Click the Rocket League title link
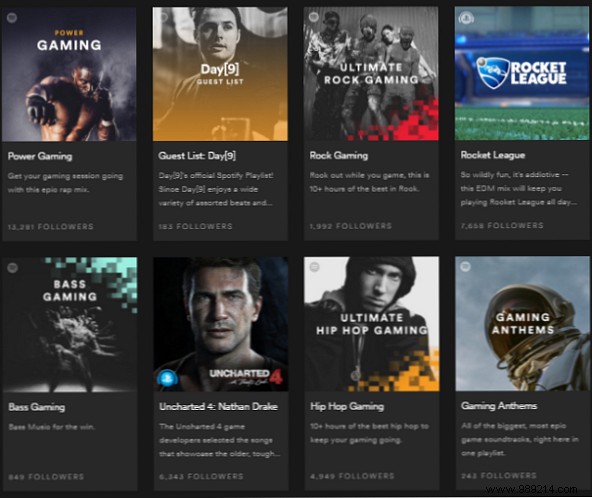 [x=493, y=155]
